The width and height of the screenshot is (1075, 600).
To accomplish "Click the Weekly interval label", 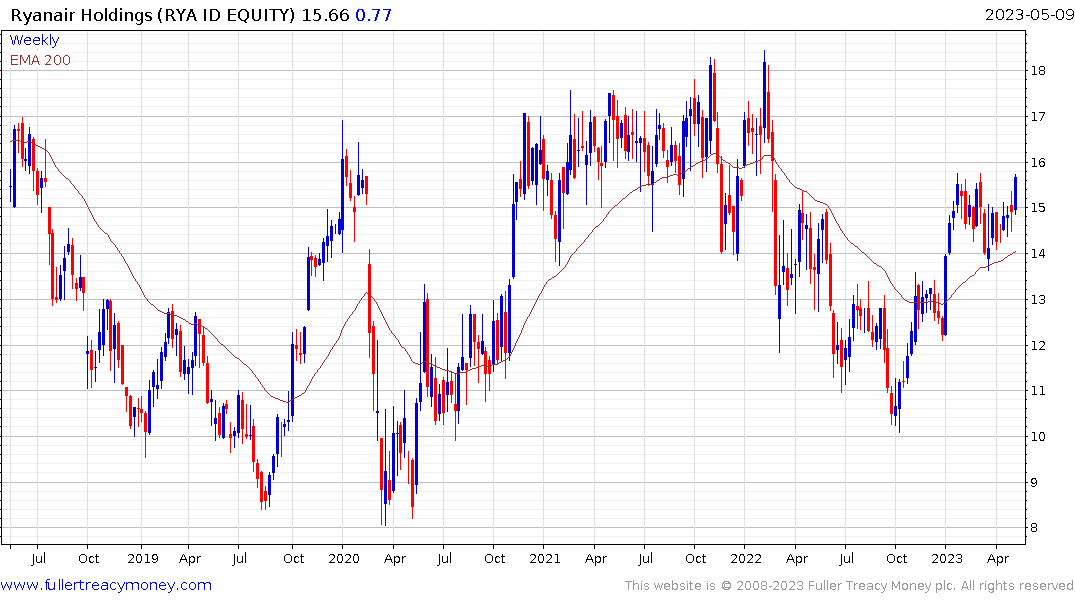I will (34, 40).
